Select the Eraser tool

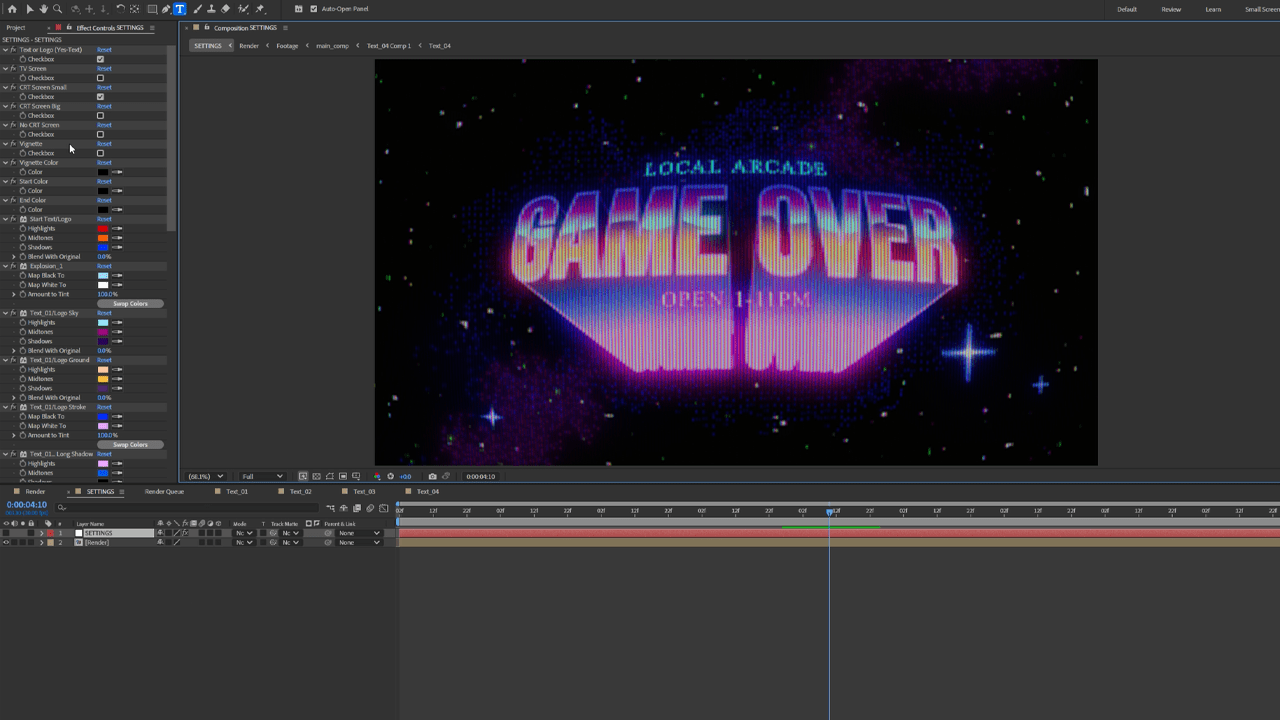pyautogui.click(x=224, y=9)
